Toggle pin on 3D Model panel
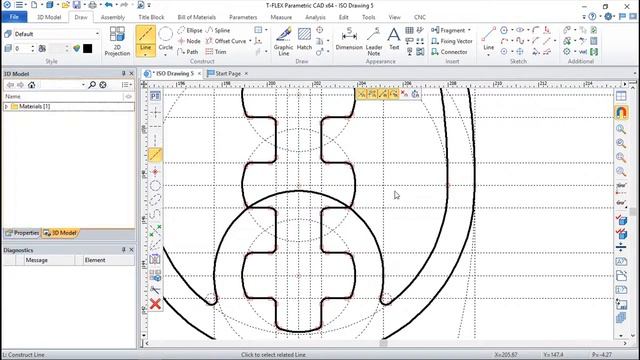The image size is (640, 360). pyautogui.click(x=124, y=73)
